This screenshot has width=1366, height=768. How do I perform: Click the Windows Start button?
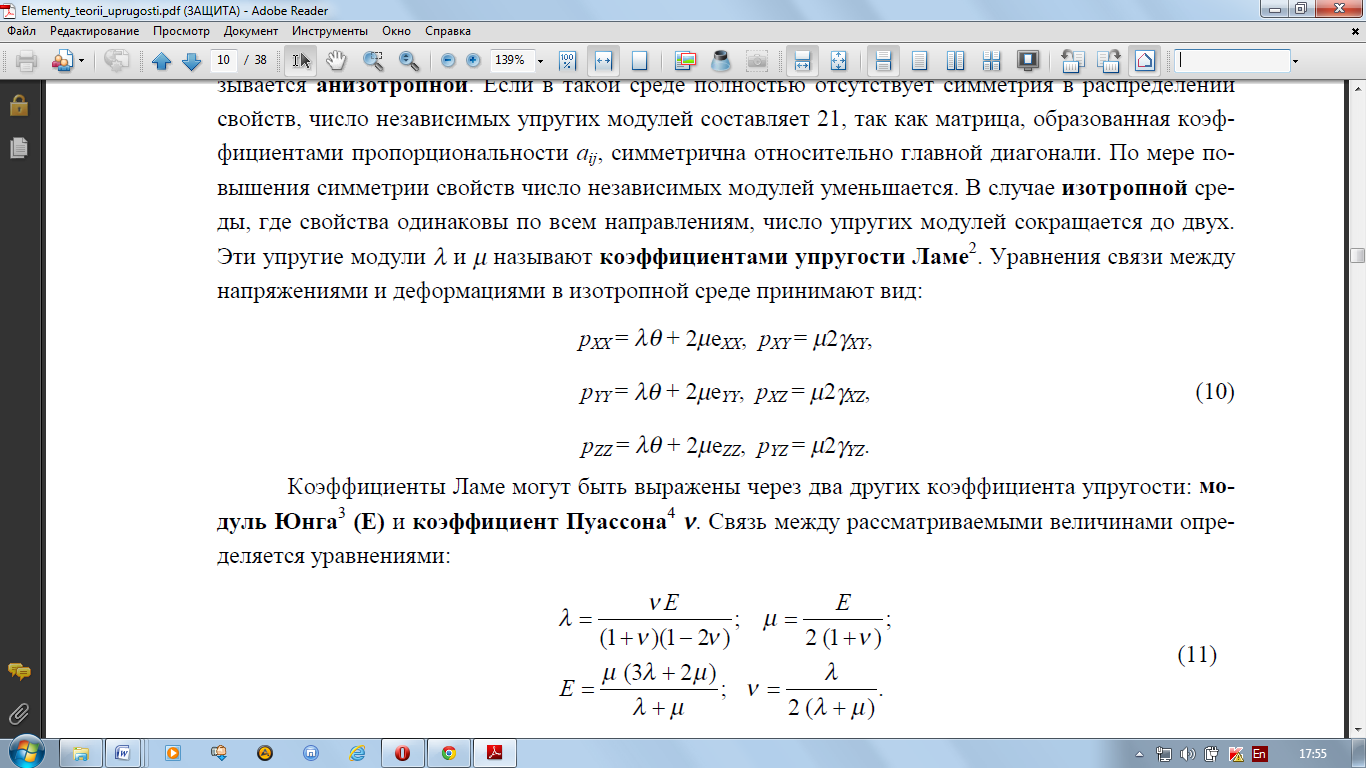[24, 752]
